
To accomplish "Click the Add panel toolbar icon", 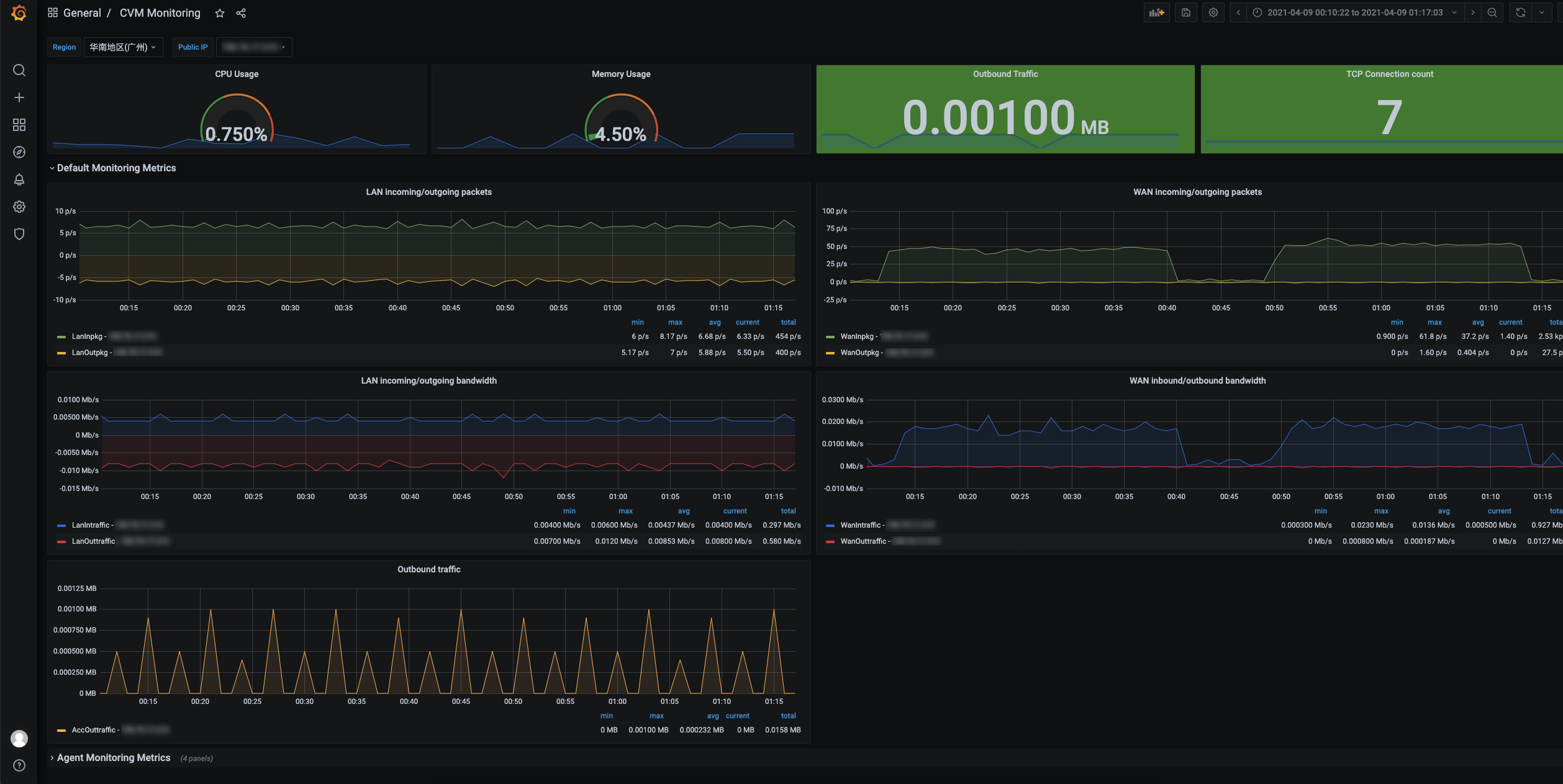I will click(x=1156, y=12).
